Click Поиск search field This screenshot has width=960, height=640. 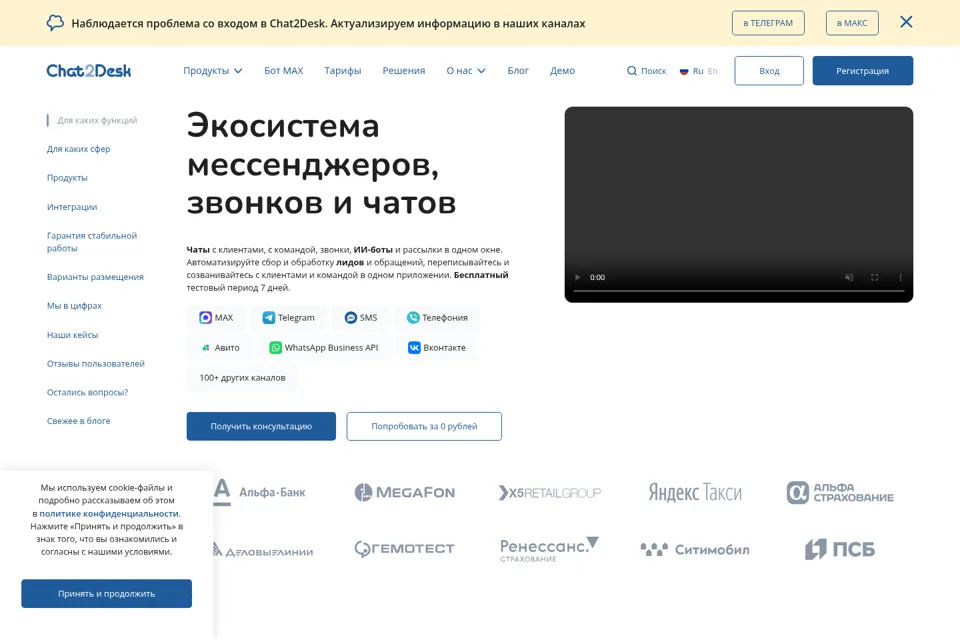pyautogui.click(x=647, y=71)
